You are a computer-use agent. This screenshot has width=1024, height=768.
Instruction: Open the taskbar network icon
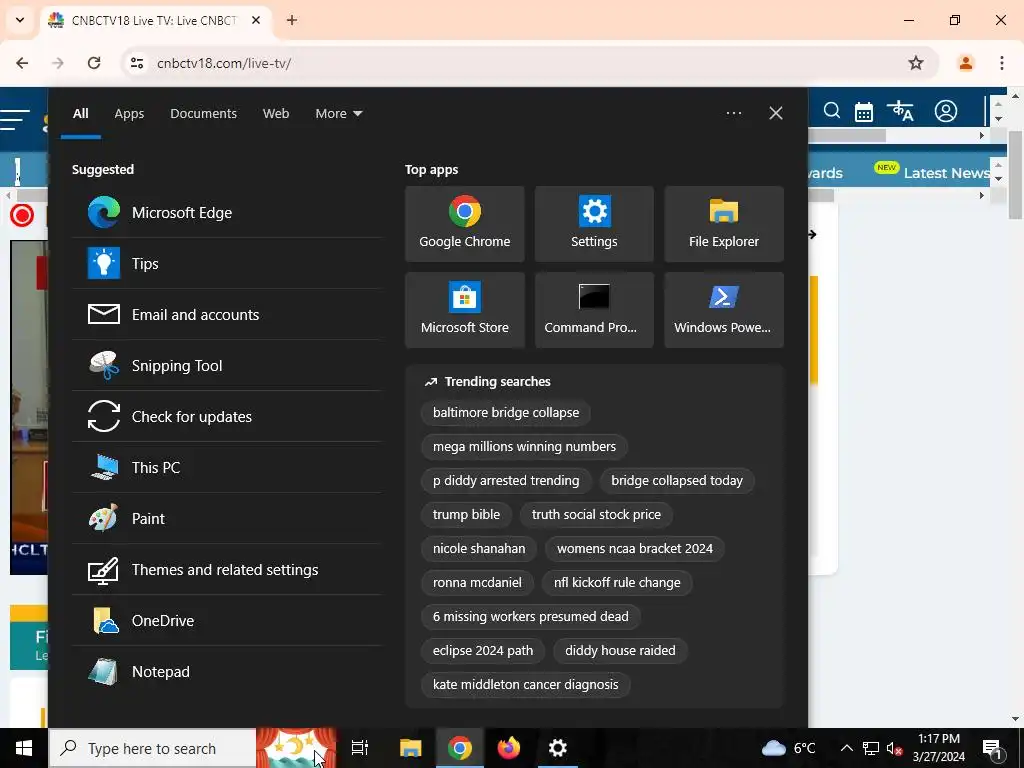[871, 748]
